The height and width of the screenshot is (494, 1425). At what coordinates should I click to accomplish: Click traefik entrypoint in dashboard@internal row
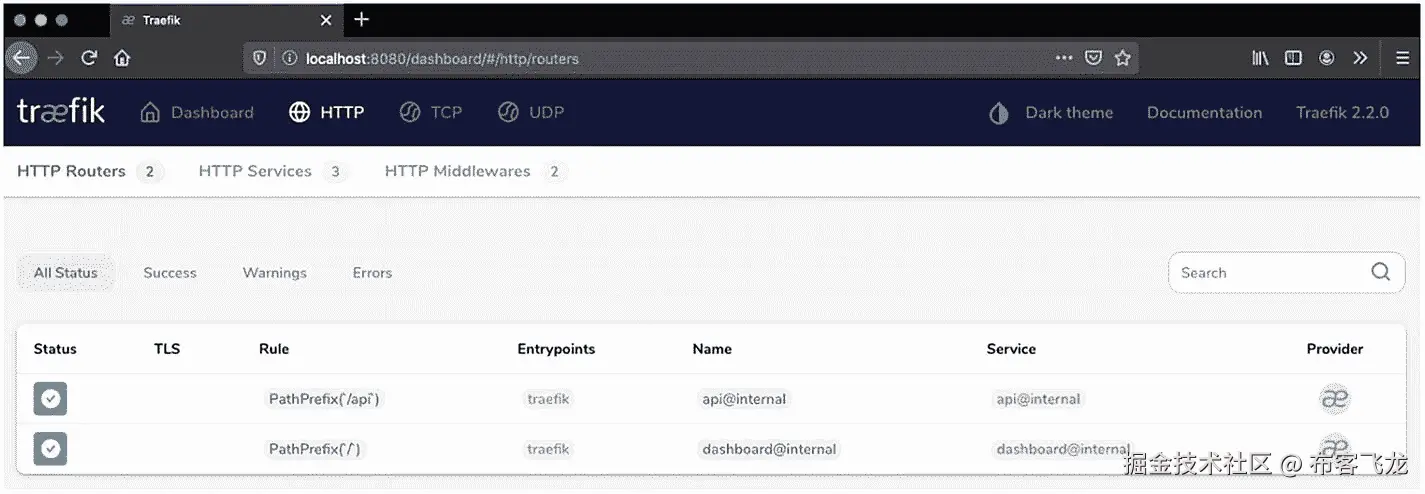point(548,449)
